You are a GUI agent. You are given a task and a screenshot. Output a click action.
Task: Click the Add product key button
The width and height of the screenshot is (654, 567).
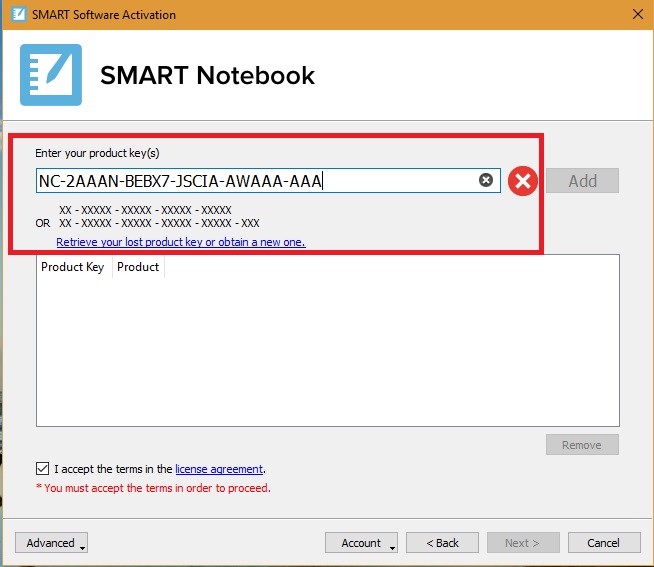coord(582,181)
